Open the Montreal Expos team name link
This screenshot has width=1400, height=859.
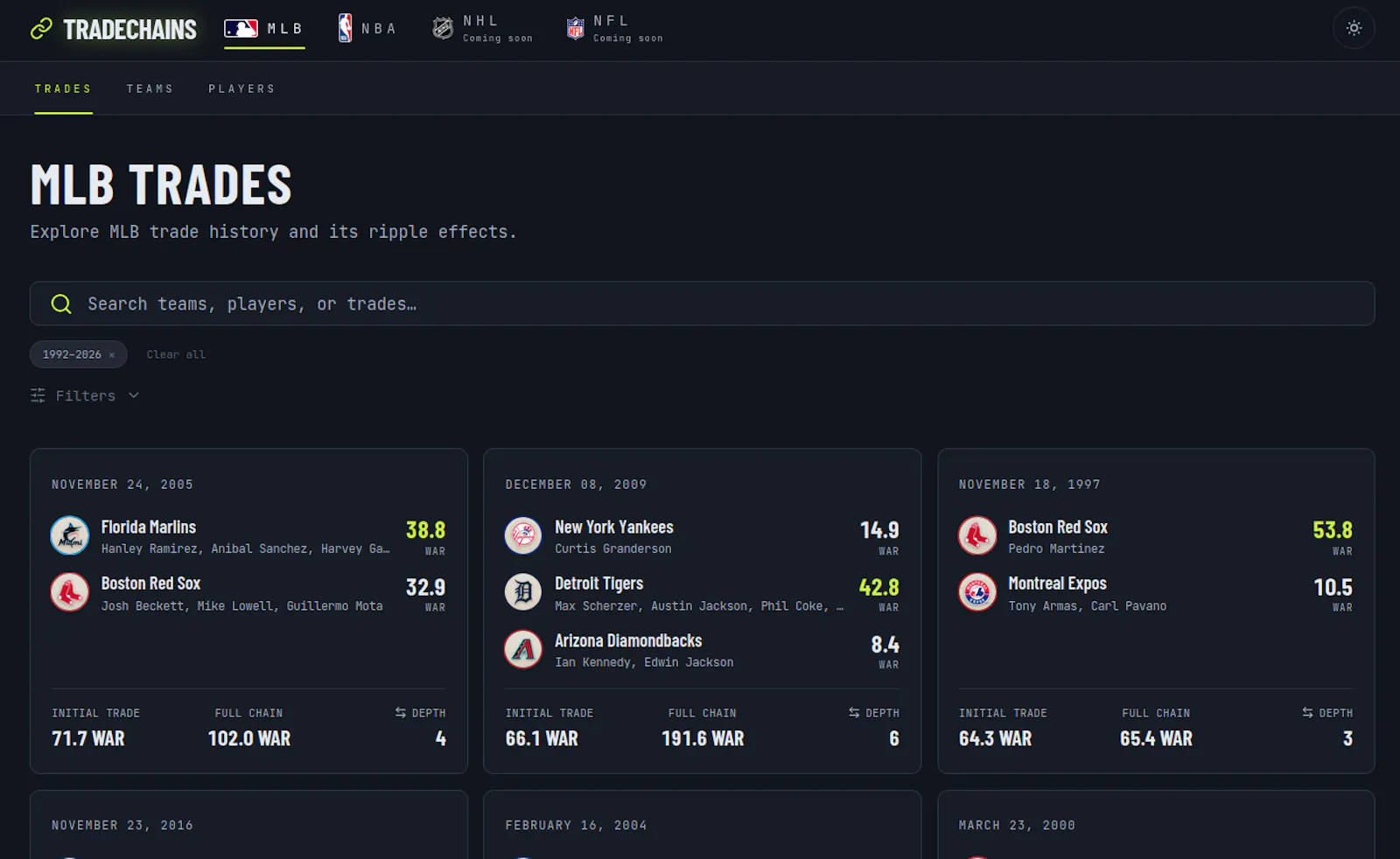(1057, 583)
